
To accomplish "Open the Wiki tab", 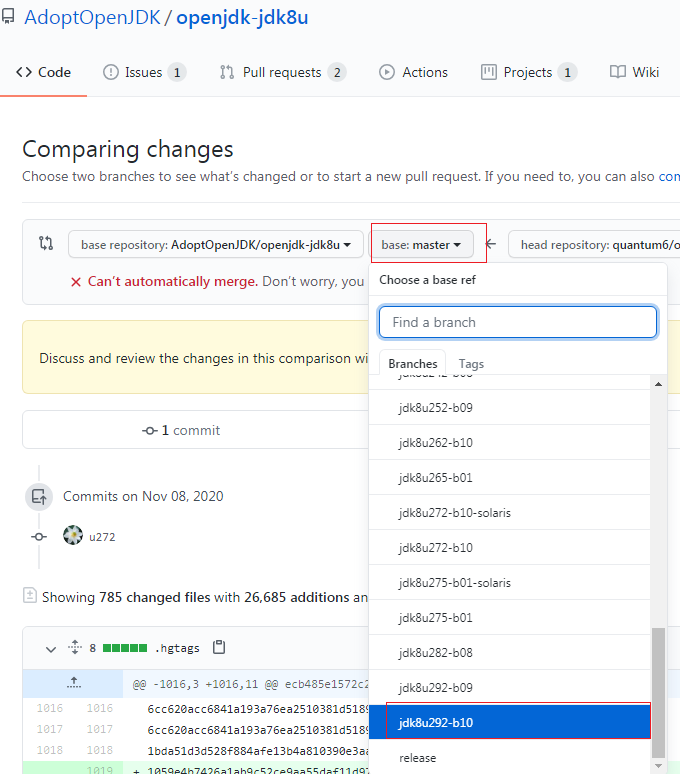I will (634, 72).
